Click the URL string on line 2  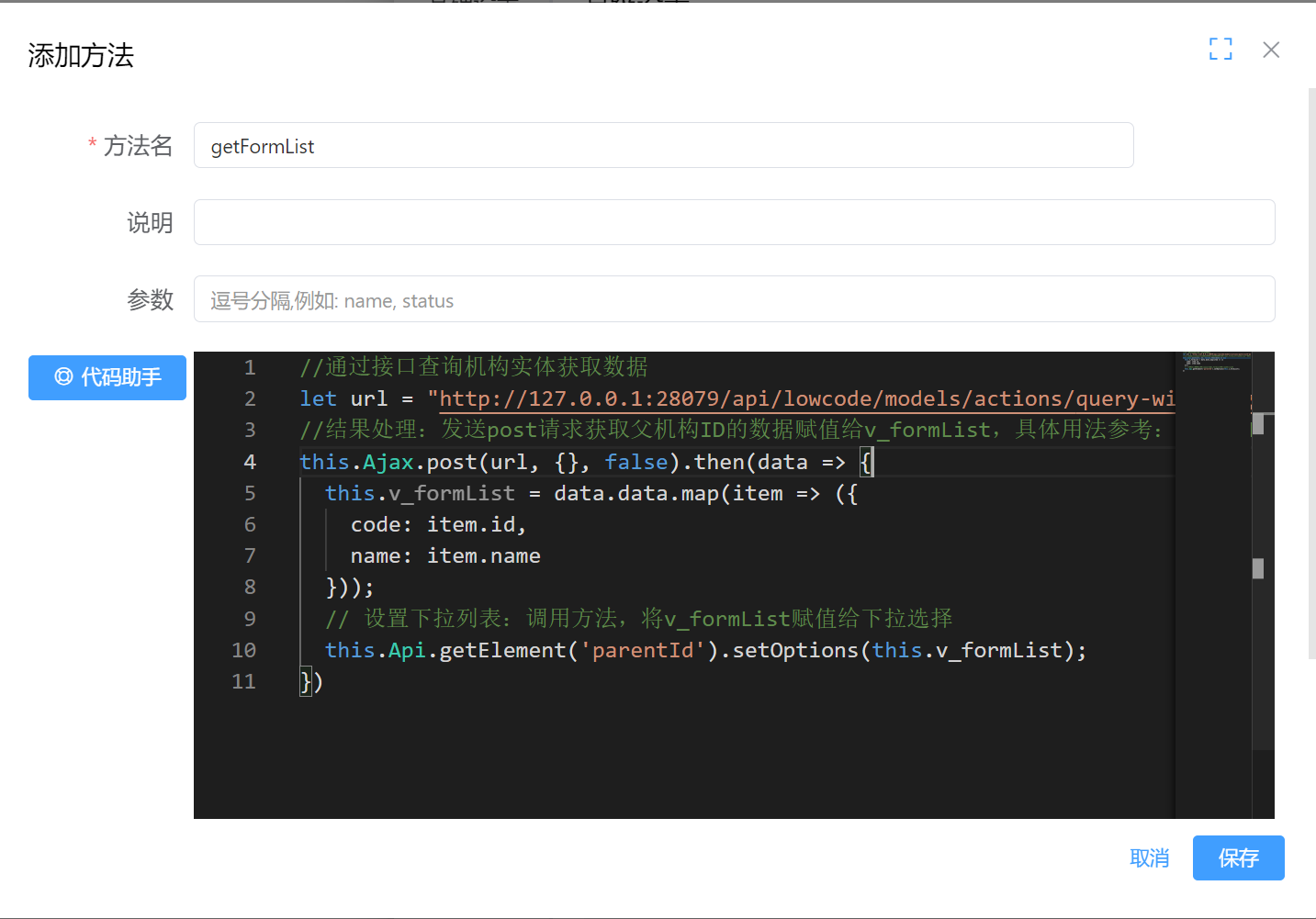(x=799, y=399)
